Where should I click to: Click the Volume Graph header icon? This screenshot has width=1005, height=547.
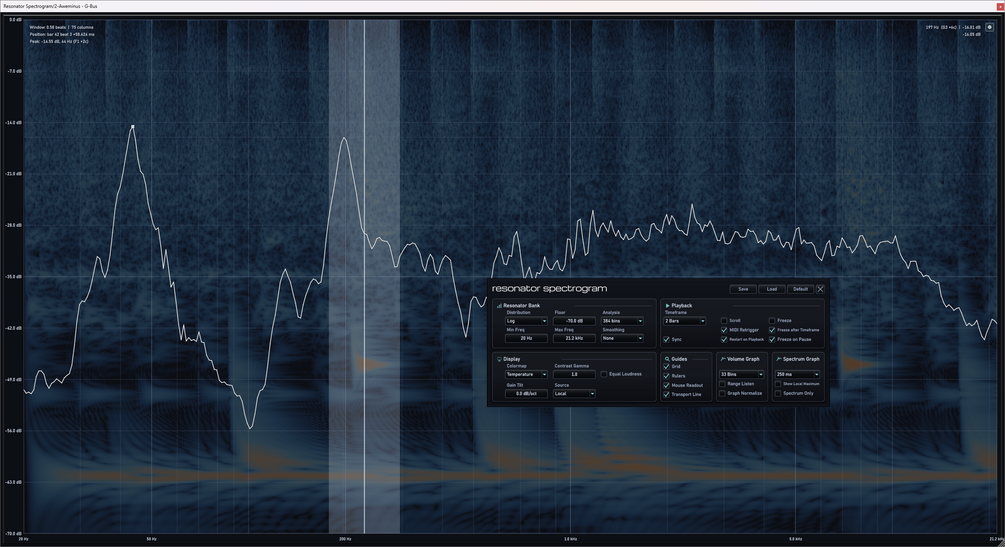click(x=723, y=359)
